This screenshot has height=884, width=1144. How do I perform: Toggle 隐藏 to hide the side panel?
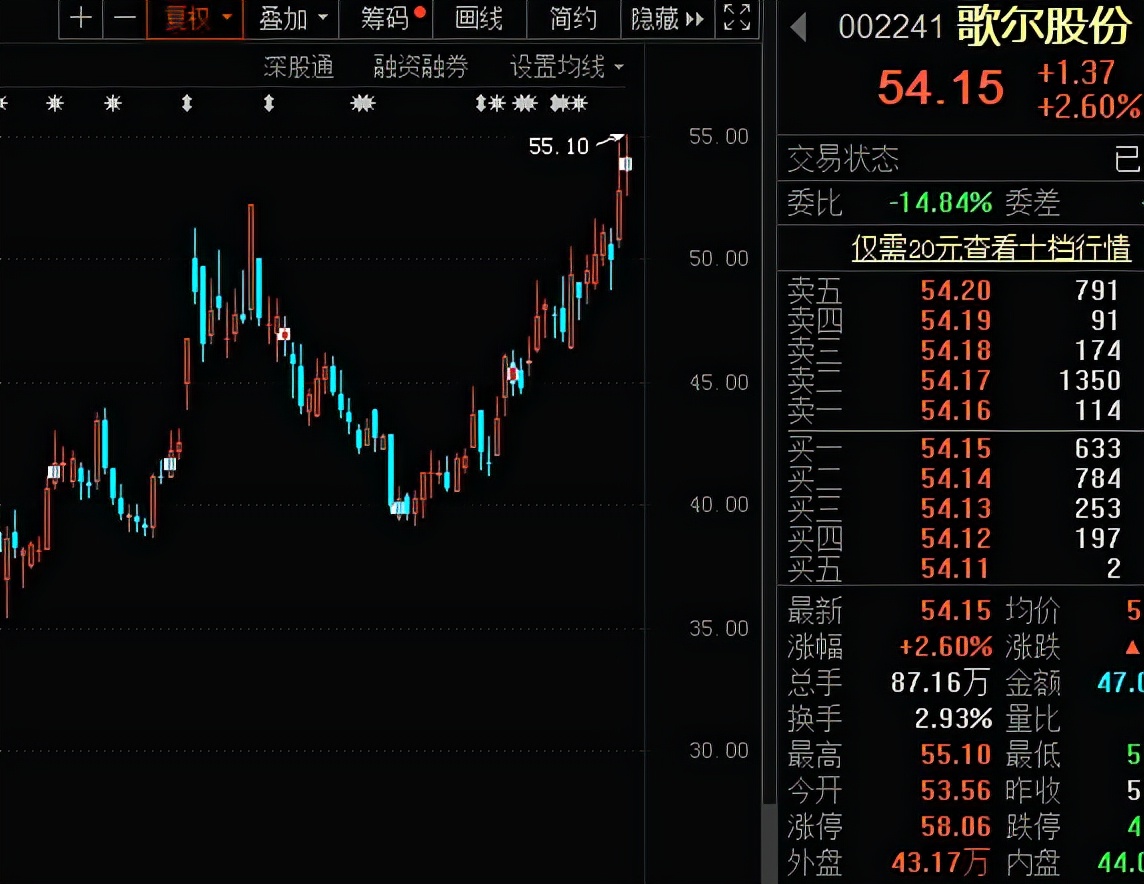tap(667, 18)
